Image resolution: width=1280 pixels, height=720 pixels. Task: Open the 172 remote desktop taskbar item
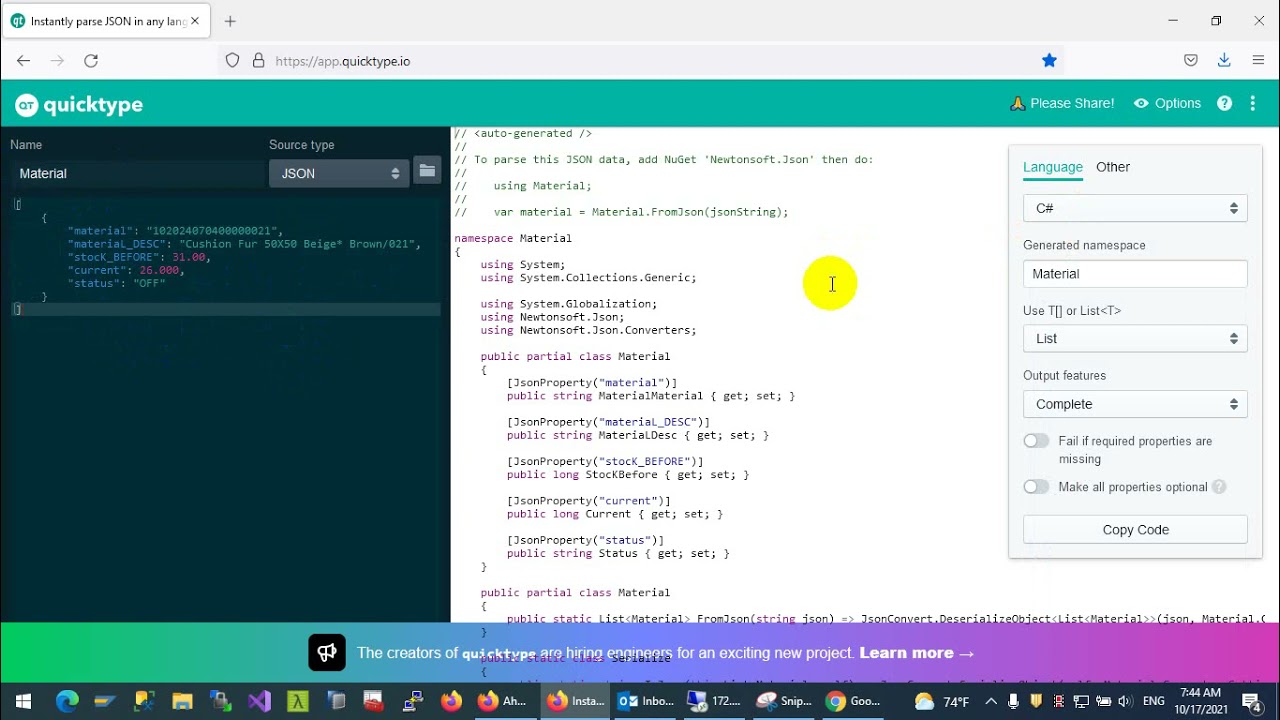(716, 701)
